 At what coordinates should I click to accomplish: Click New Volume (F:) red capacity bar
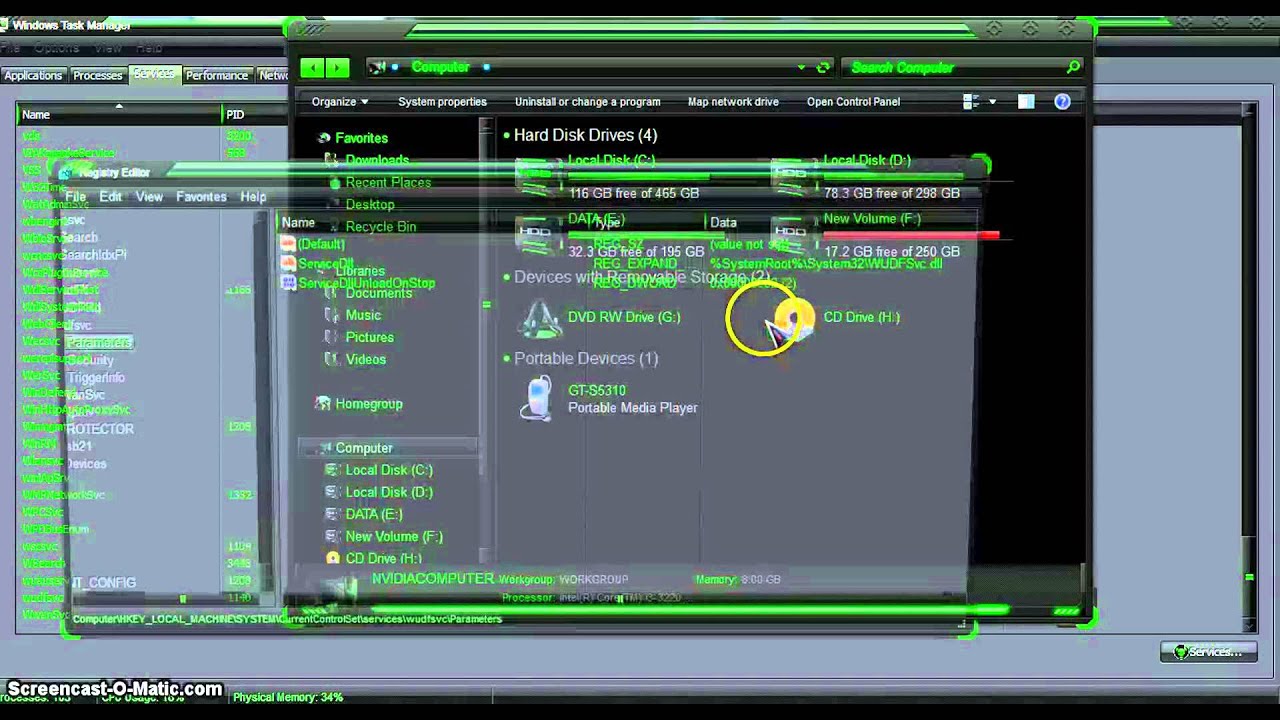(911, 235)
